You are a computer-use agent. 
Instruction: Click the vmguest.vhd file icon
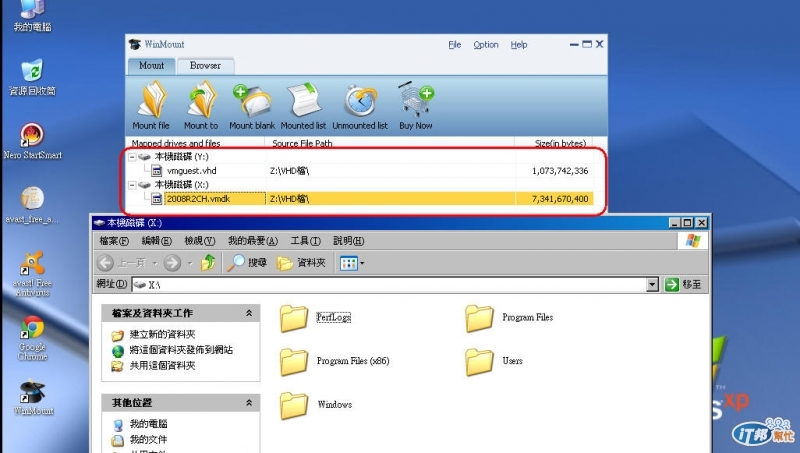pos(157,171)
